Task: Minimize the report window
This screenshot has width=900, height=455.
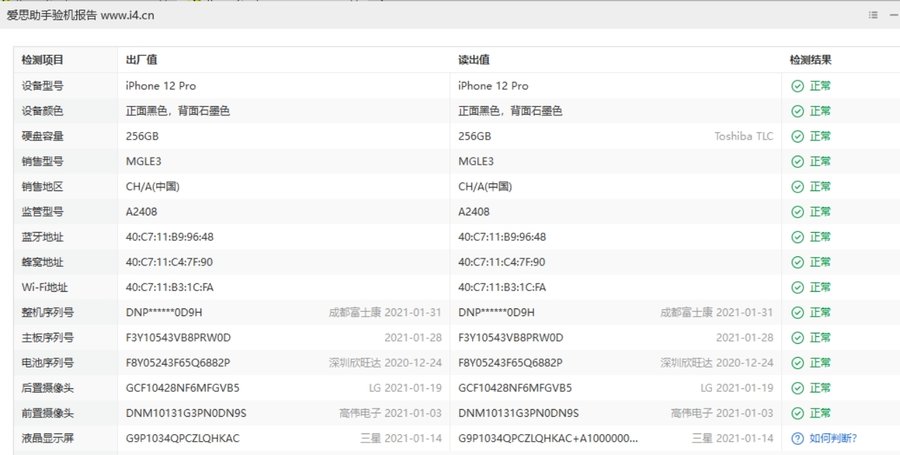Action: point(892,14)
